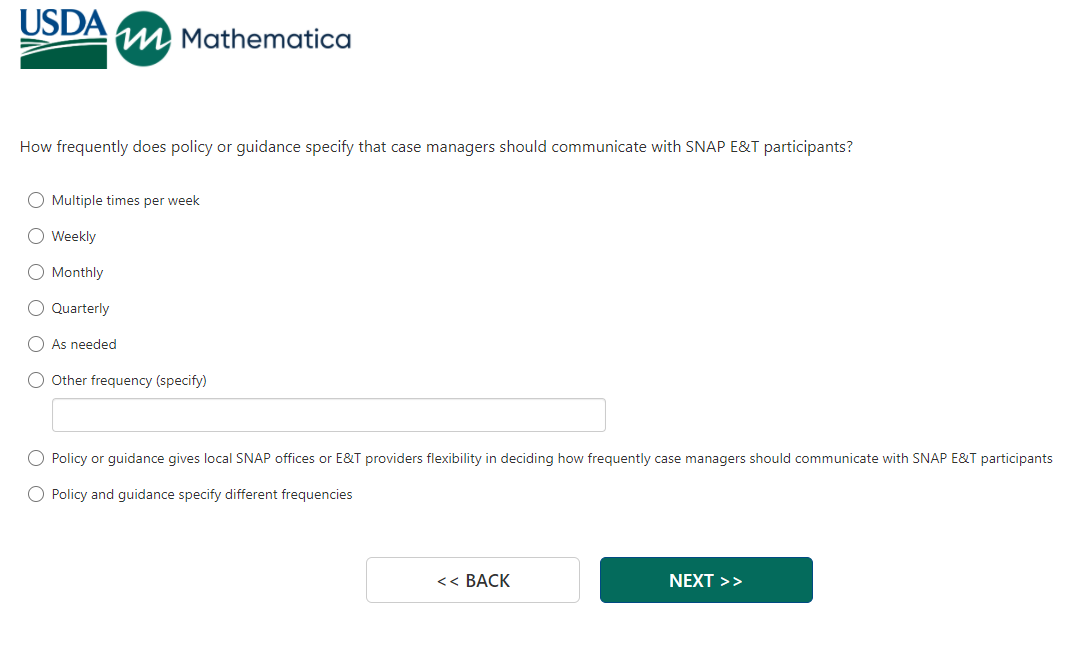Click the "Policy and guidance specify different frequencies" label

pos(202,494)
